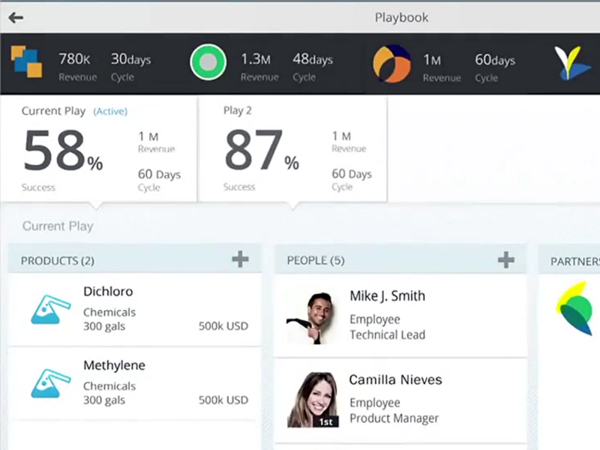Click the PRODUCTS (2) section header
This screenshot has width=600, height=450.
click(58, 261)
